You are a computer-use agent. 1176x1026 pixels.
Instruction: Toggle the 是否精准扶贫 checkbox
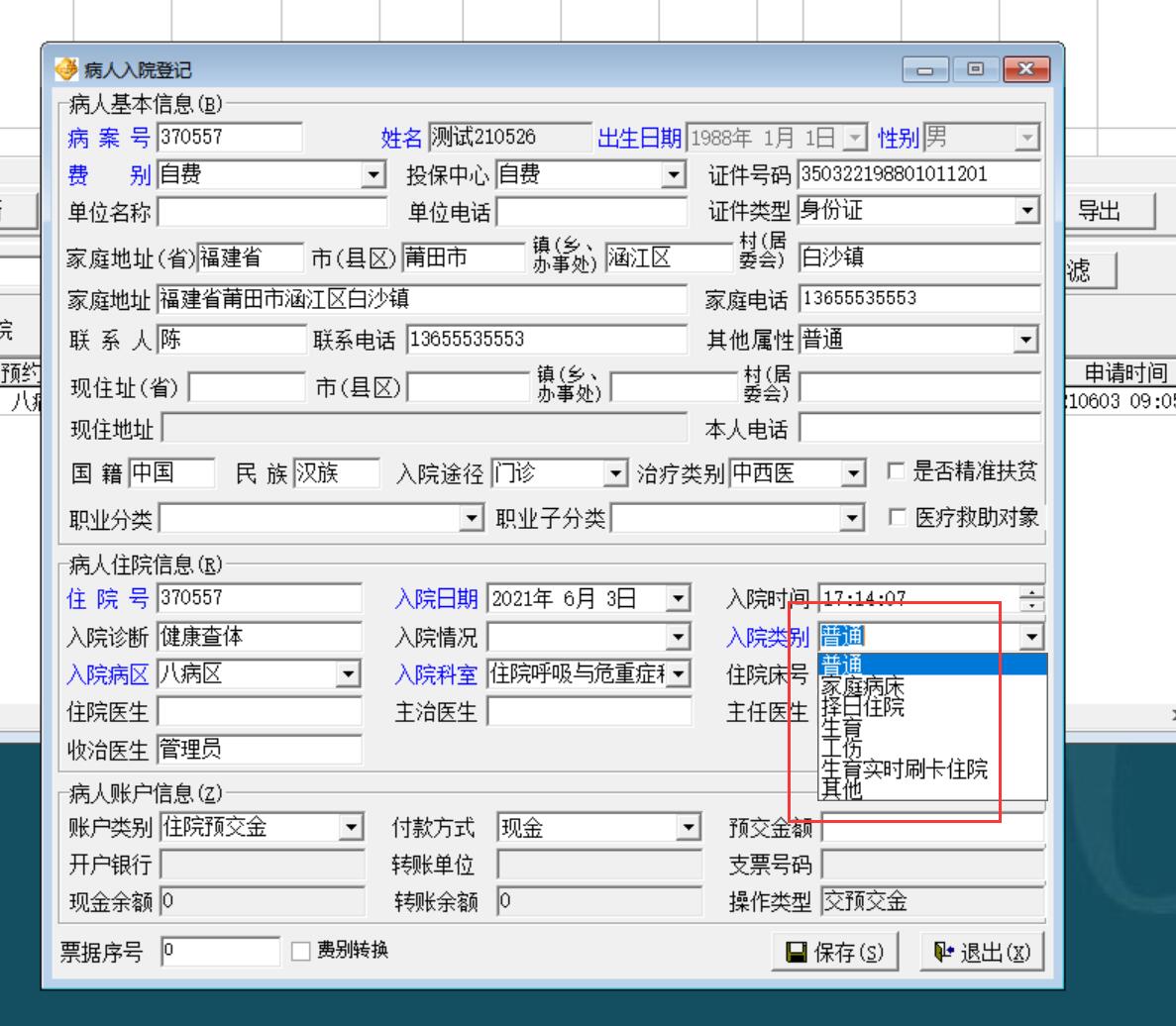896,471
